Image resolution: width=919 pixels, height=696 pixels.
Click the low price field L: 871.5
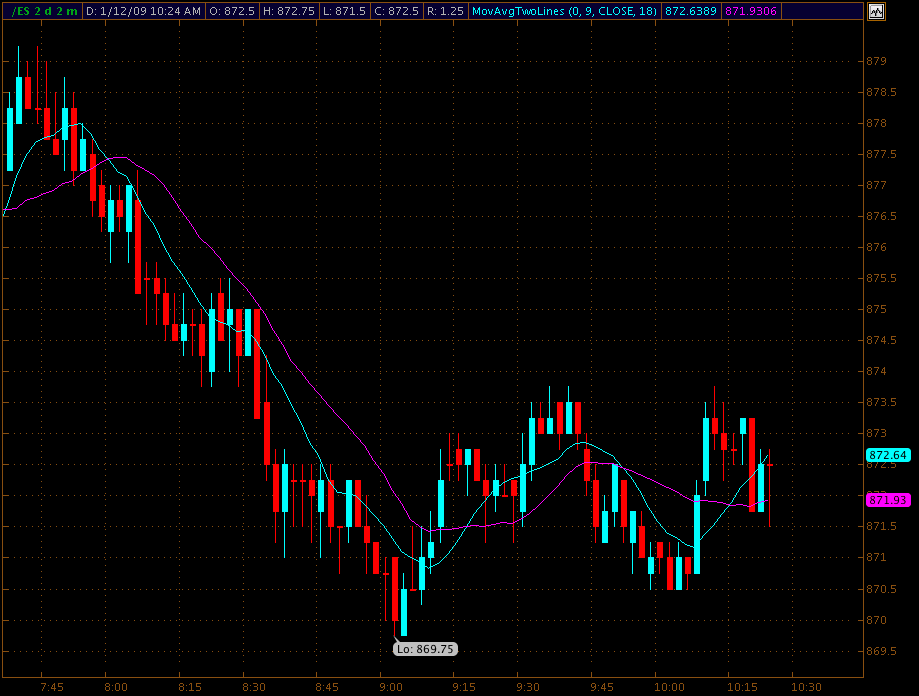(x=346, y=12)
